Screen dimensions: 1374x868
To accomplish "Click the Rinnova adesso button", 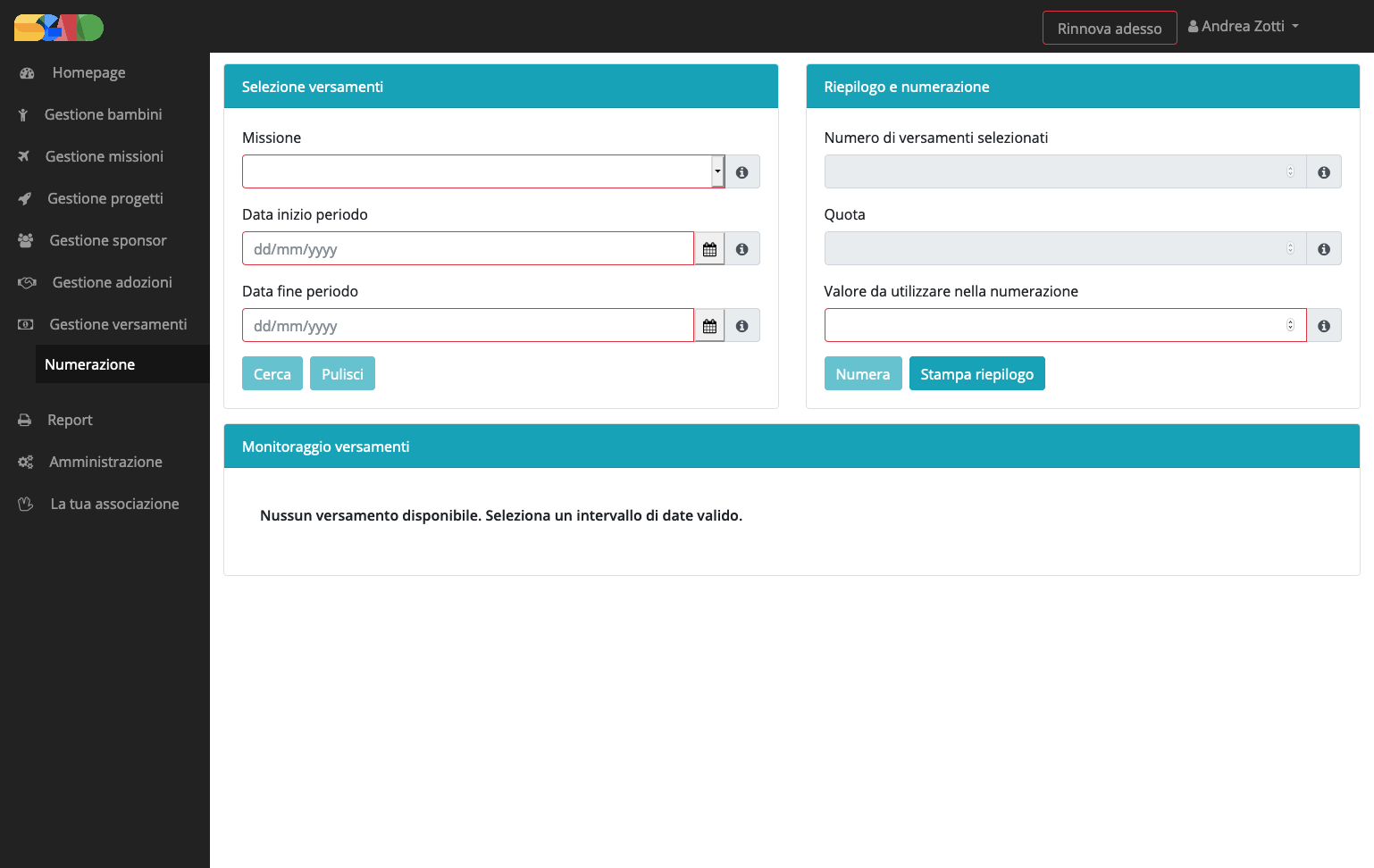I will pos(1110,28).
